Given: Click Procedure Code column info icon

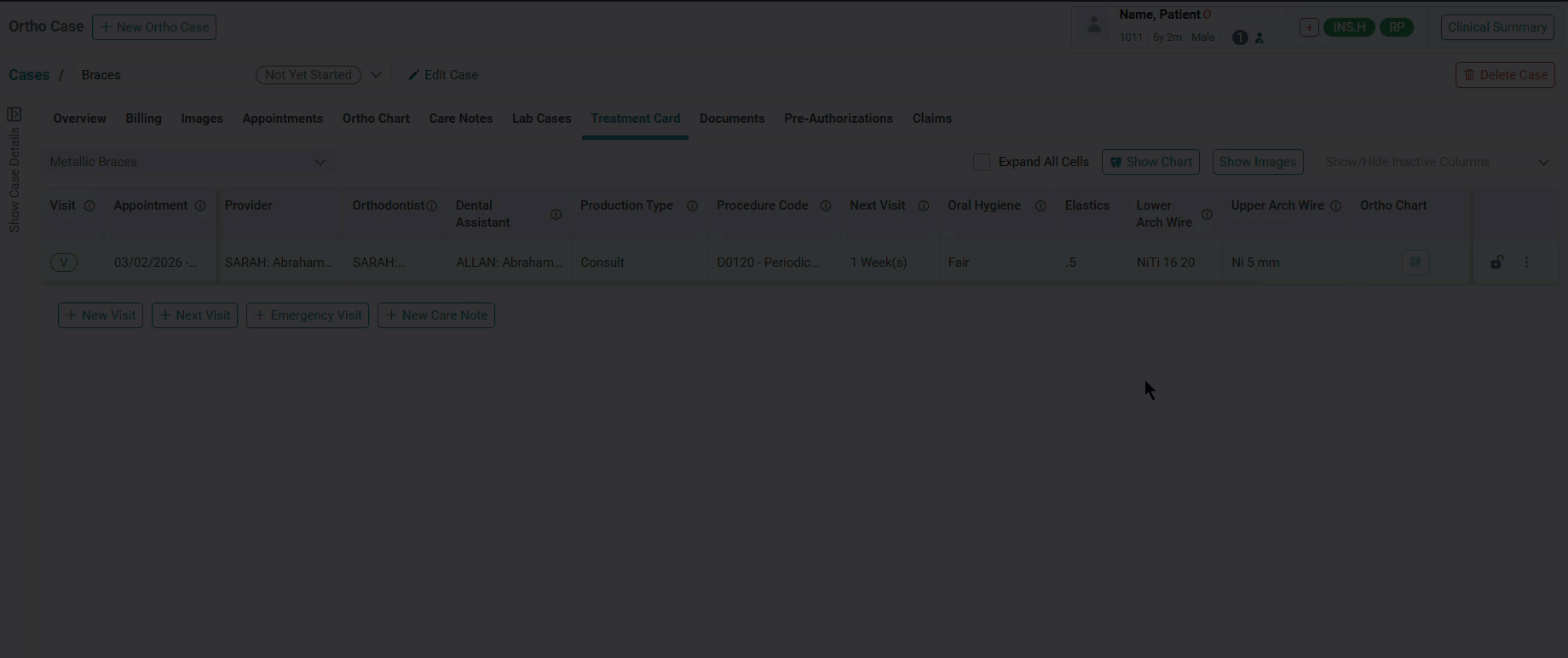Looking at the screenshot, I should (825, 206).
